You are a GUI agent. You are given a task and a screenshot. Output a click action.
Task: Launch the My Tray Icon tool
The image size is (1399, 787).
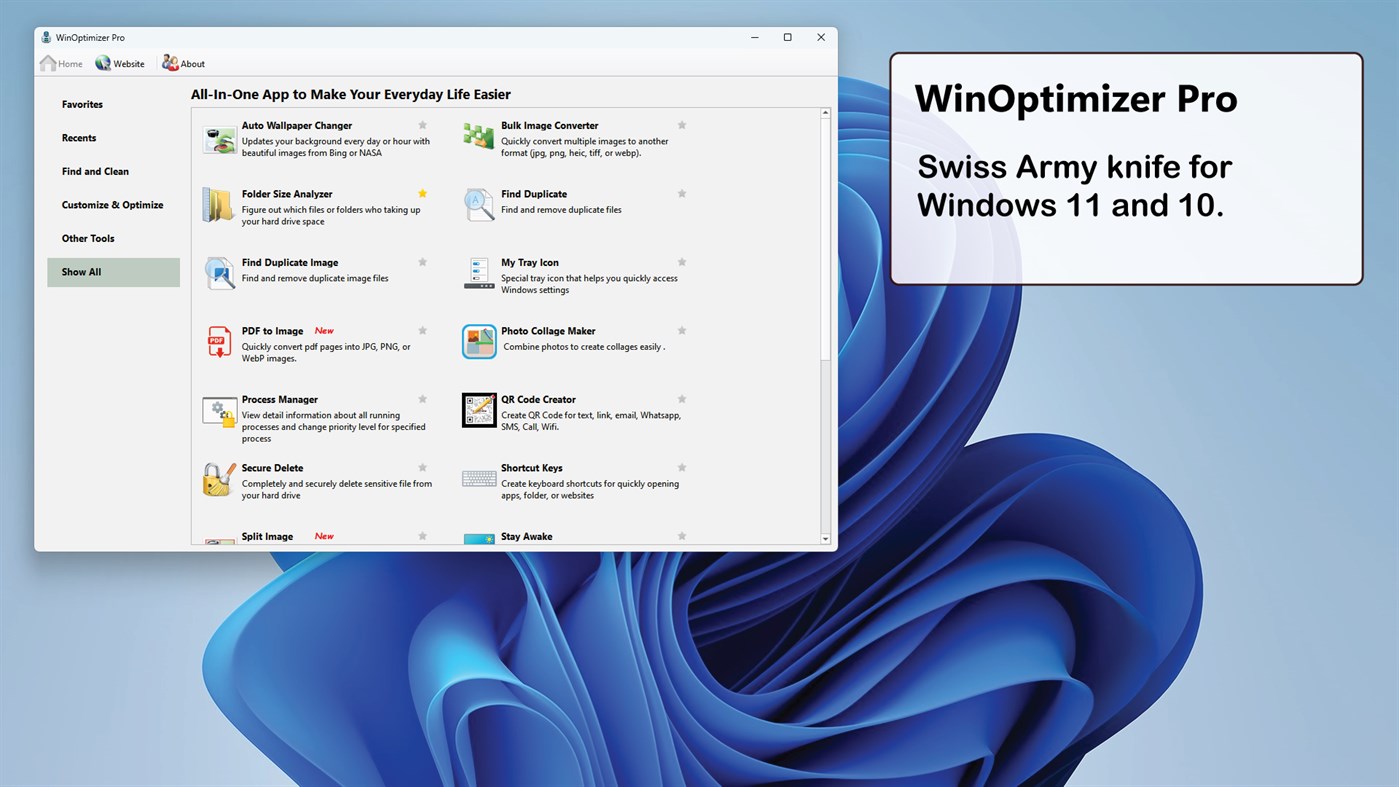tap(530, 262)
